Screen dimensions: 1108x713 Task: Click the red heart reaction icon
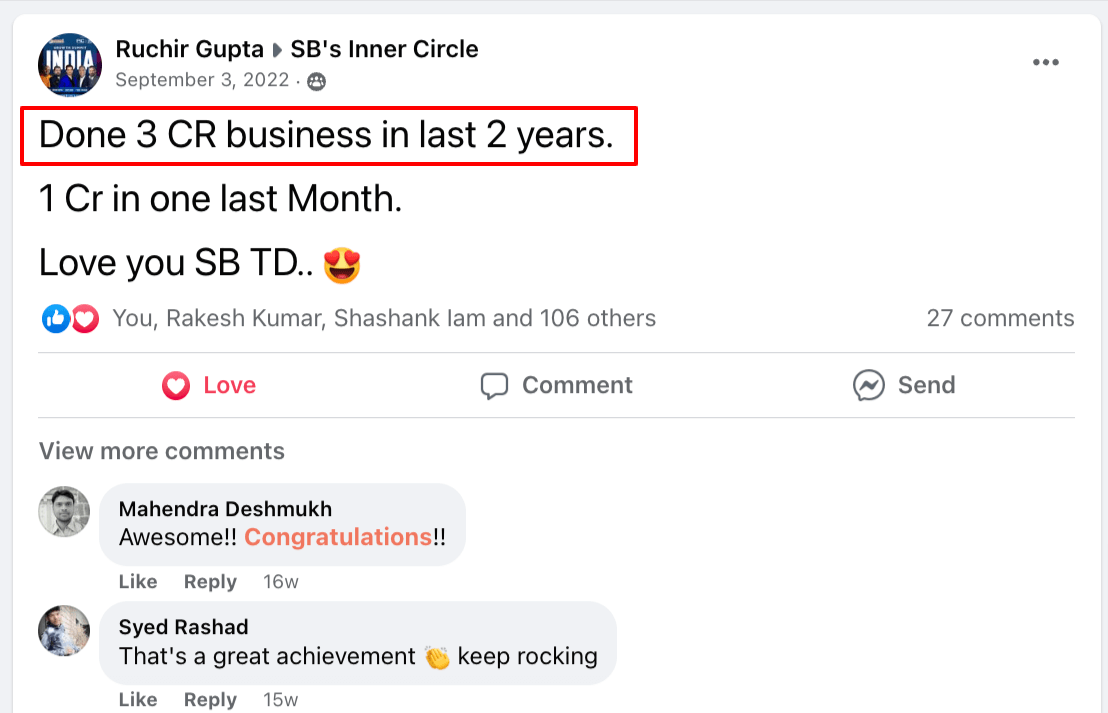coord(85,319)
